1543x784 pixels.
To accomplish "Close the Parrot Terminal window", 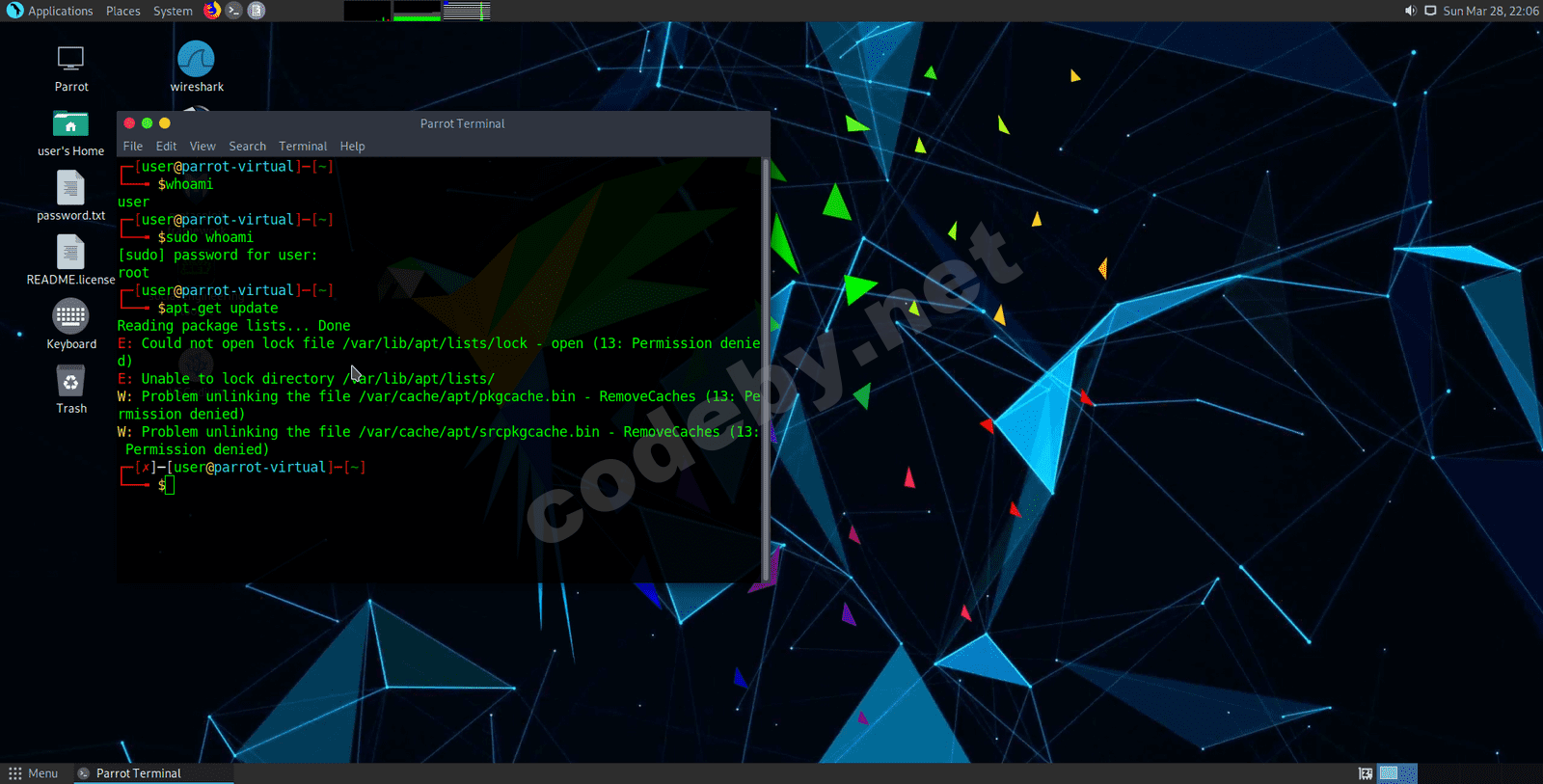I will coord(129,123).
